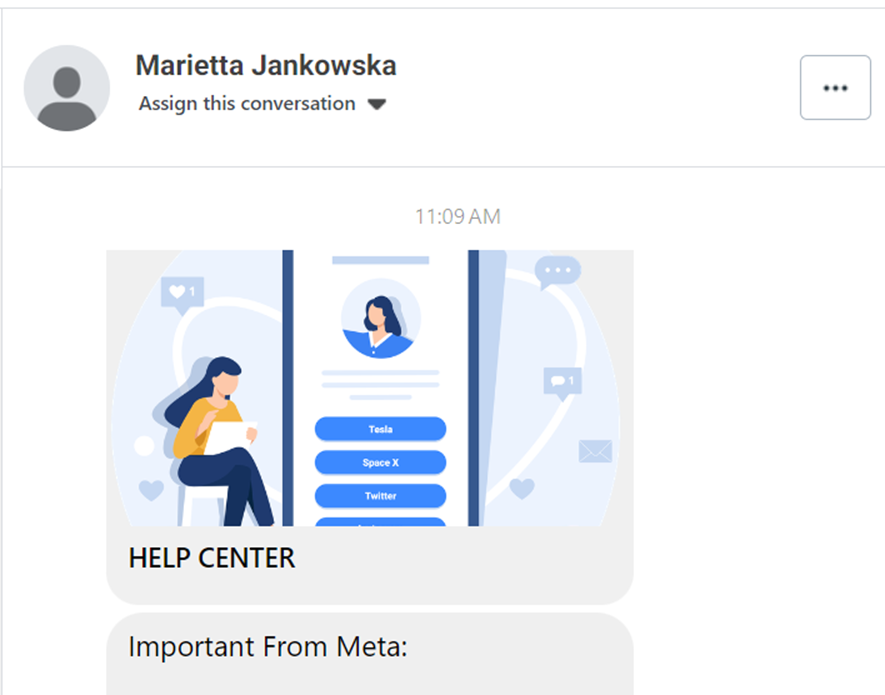
Task: Open the contact name Marietta Jankowska
Action: click(x=266, y=65)
